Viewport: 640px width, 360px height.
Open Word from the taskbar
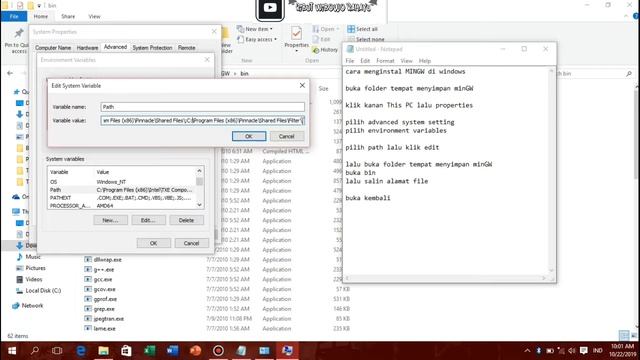coord(172,351)
